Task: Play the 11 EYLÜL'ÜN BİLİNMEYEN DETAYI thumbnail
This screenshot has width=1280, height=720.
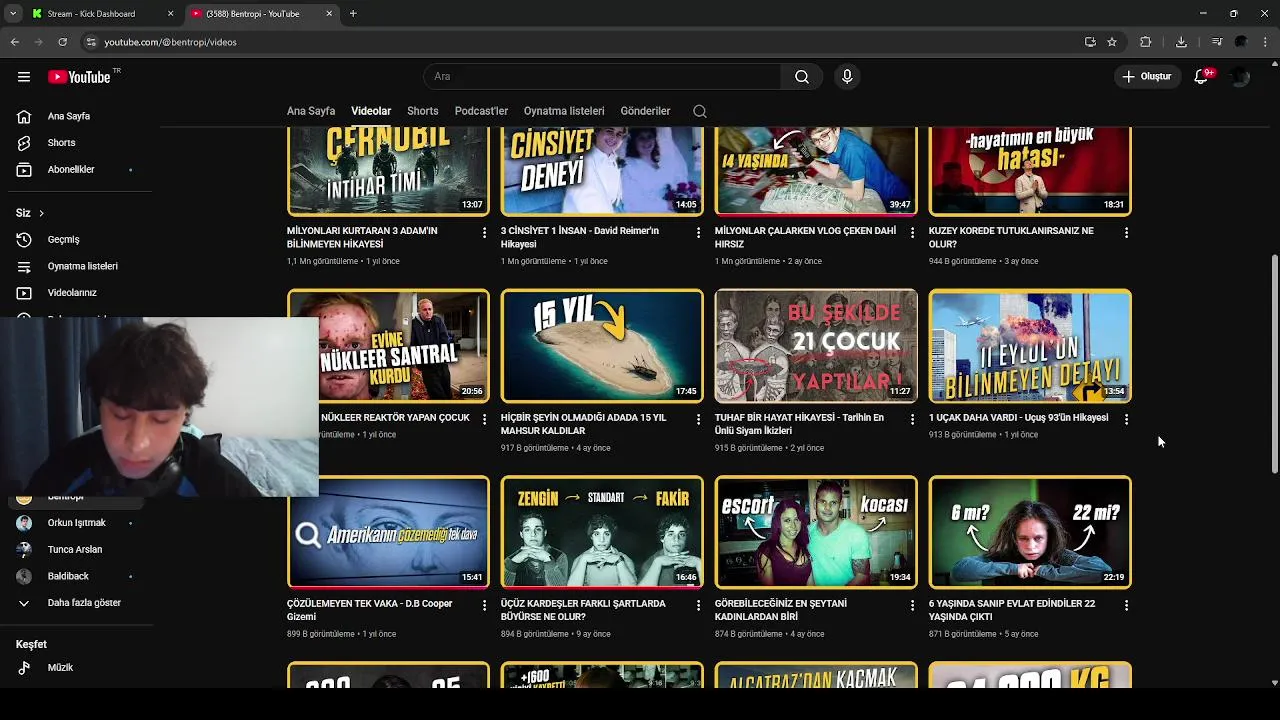Action: point(1030,346)
